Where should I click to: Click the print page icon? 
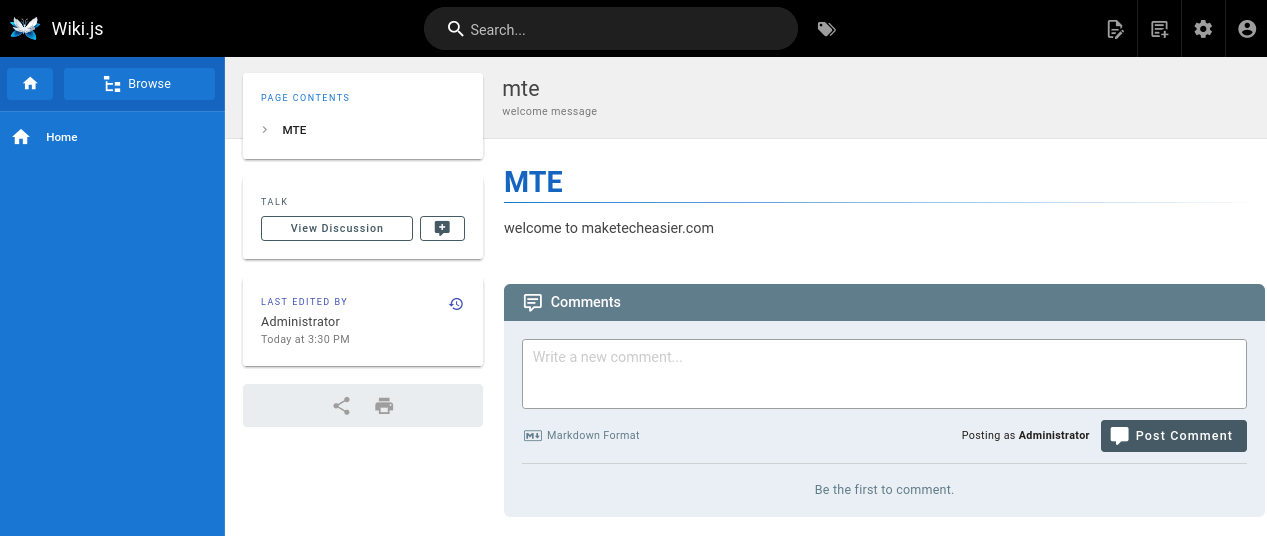[x=384, y=406]
